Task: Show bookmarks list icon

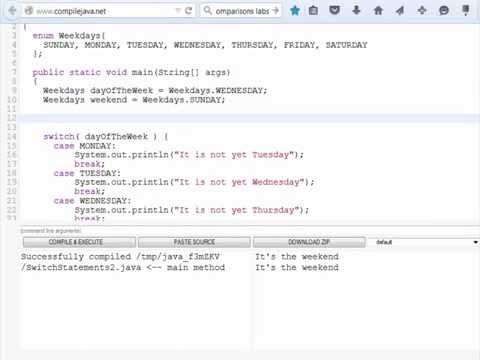Action: (313, 11)
